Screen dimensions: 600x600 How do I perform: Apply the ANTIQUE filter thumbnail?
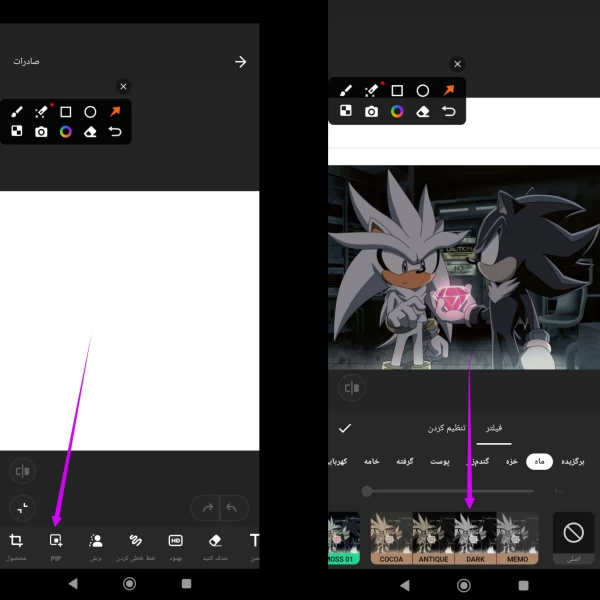pyautogui.click(x=433, y=538)
